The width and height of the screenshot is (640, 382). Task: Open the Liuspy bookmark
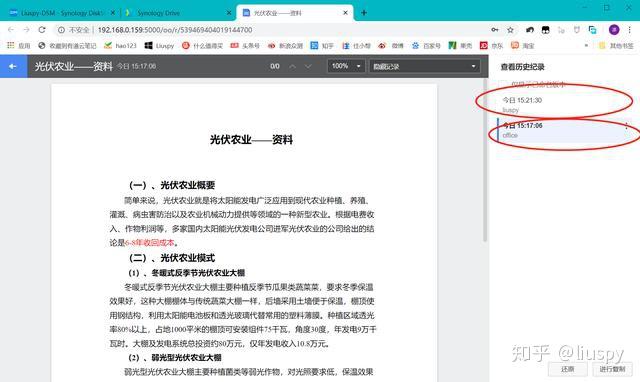[160, 46]
